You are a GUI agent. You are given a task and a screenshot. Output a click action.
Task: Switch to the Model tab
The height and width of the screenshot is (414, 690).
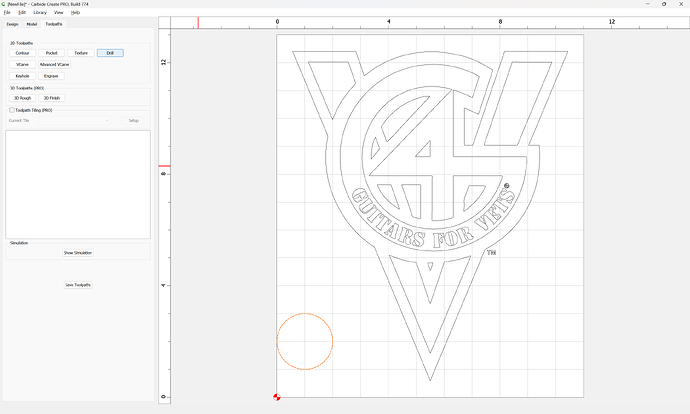(32, 24)
